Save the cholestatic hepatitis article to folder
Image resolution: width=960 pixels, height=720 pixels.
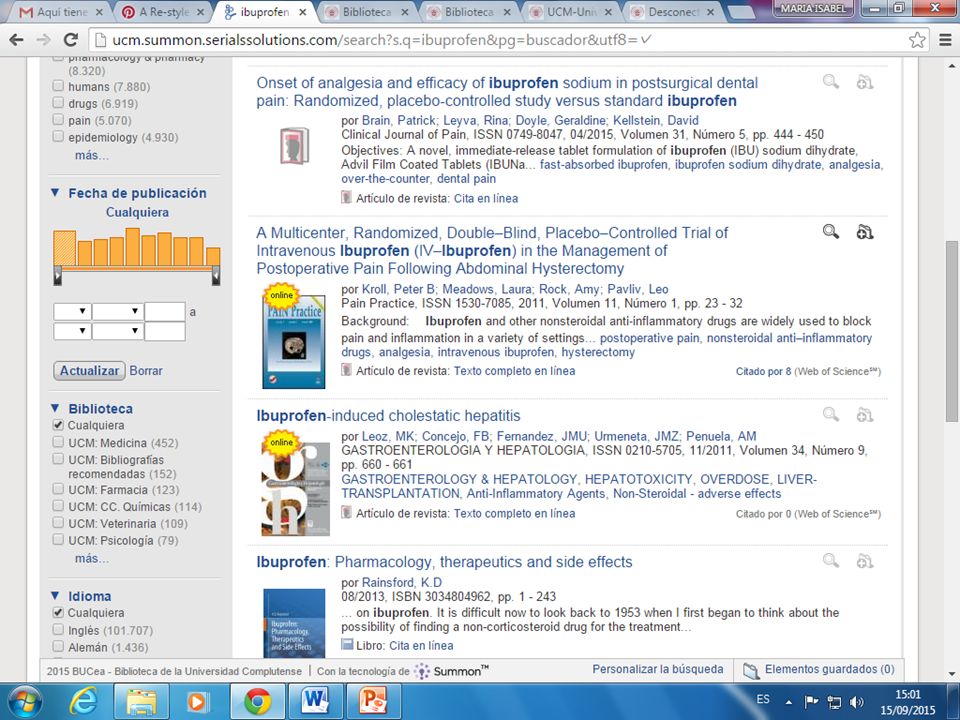[864, 415]
